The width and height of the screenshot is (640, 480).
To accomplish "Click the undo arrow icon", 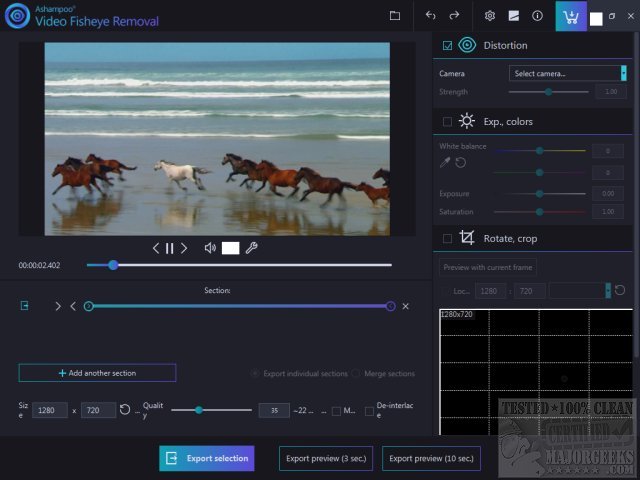I will pos(431,16).
